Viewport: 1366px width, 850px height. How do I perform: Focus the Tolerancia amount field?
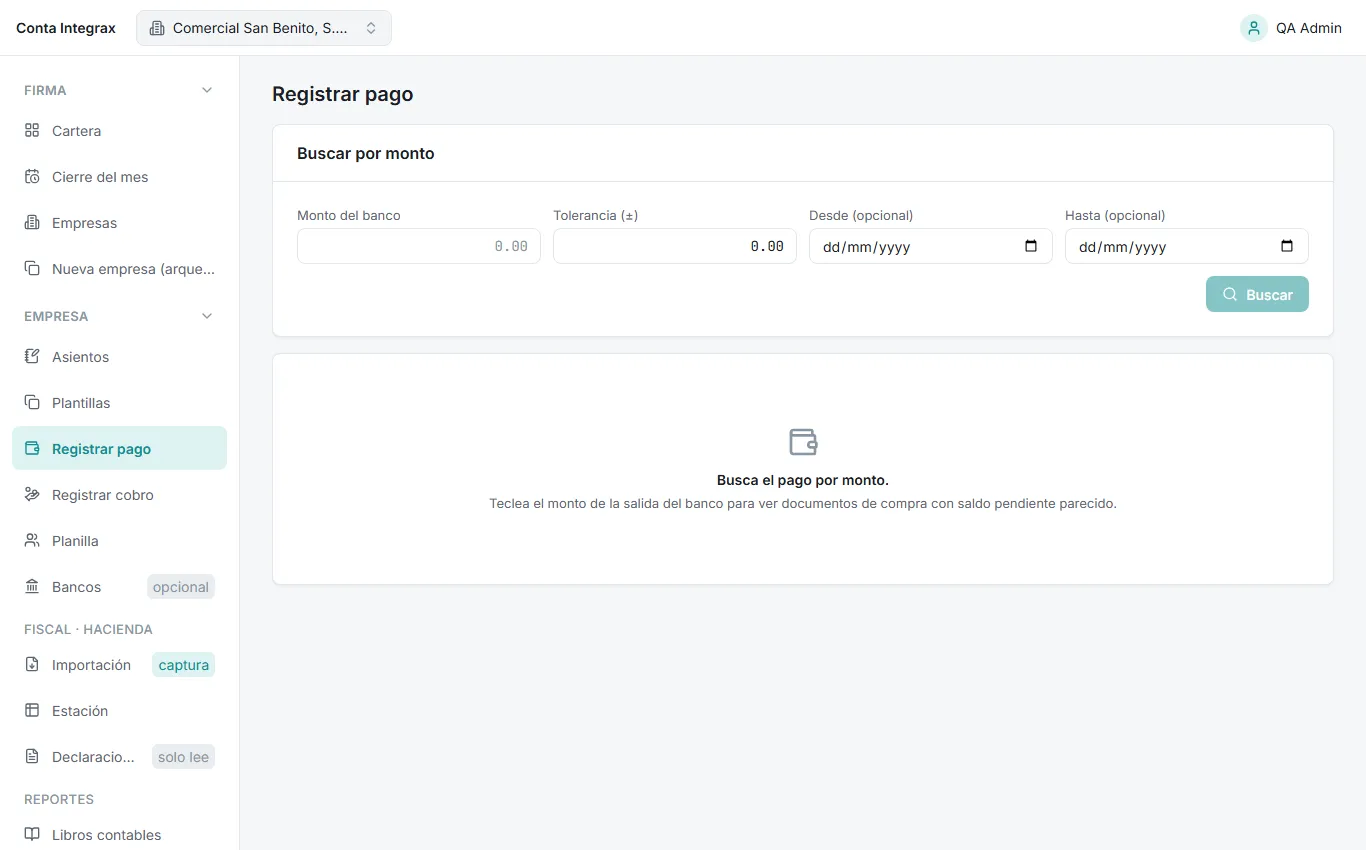(675, 246)
